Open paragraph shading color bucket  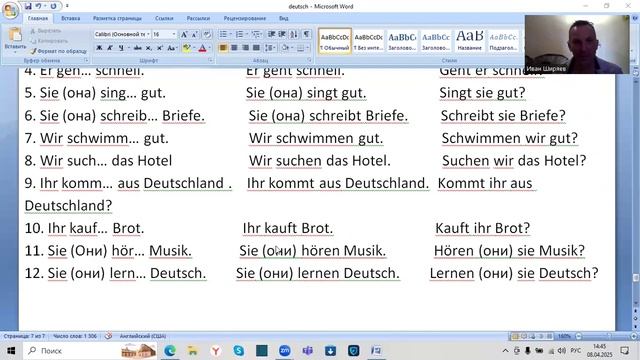[285, 48]
